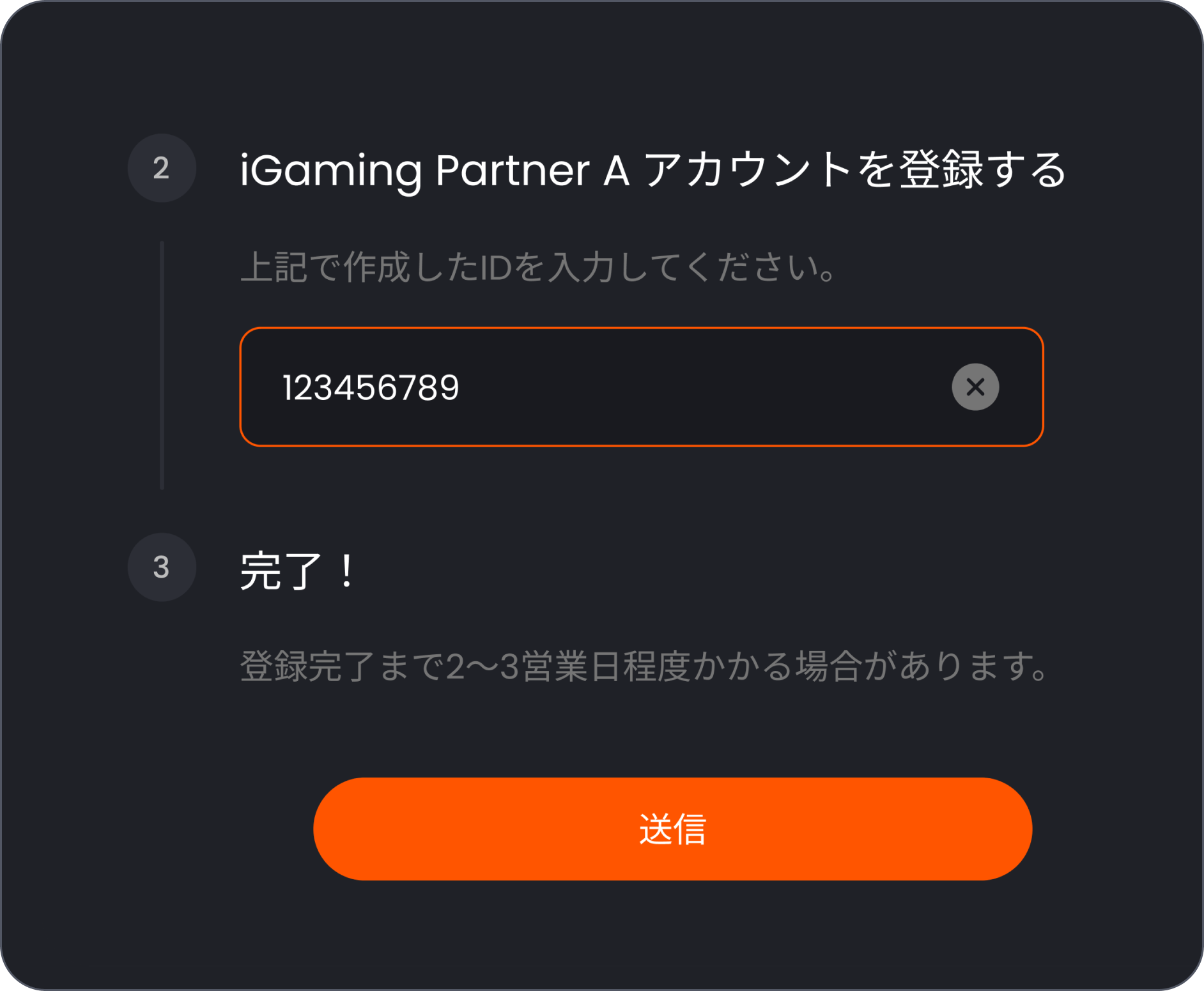The width and height of the screenshot is (1204, 991).
Task: Click the アカウントを登録する part of the title
Action: tap(855, 170)
